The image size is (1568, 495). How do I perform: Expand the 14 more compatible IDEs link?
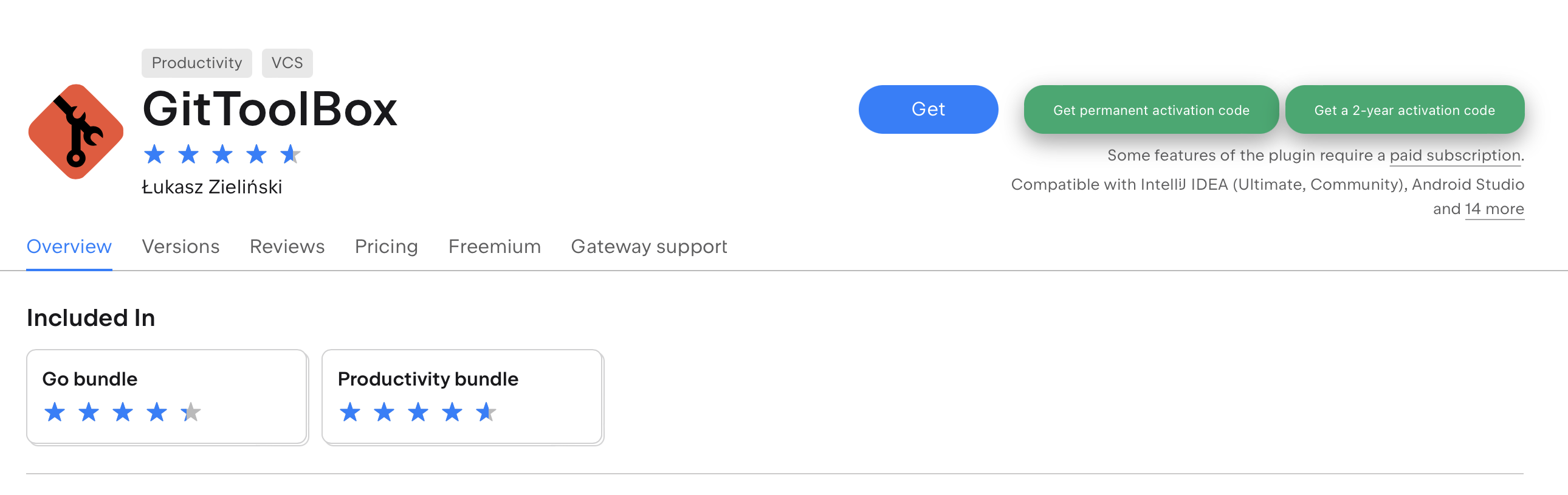click(1494, 209)
